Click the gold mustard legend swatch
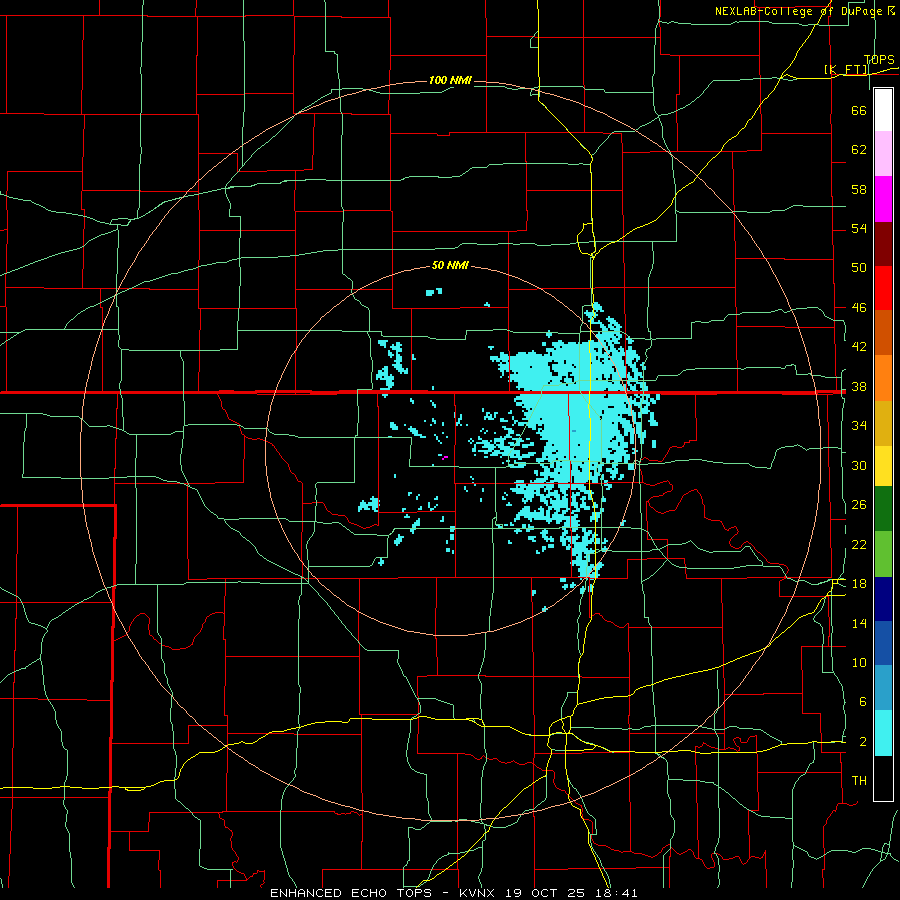Screen dimensions: 900x900 pyautogui.click(x=883, y=423)
